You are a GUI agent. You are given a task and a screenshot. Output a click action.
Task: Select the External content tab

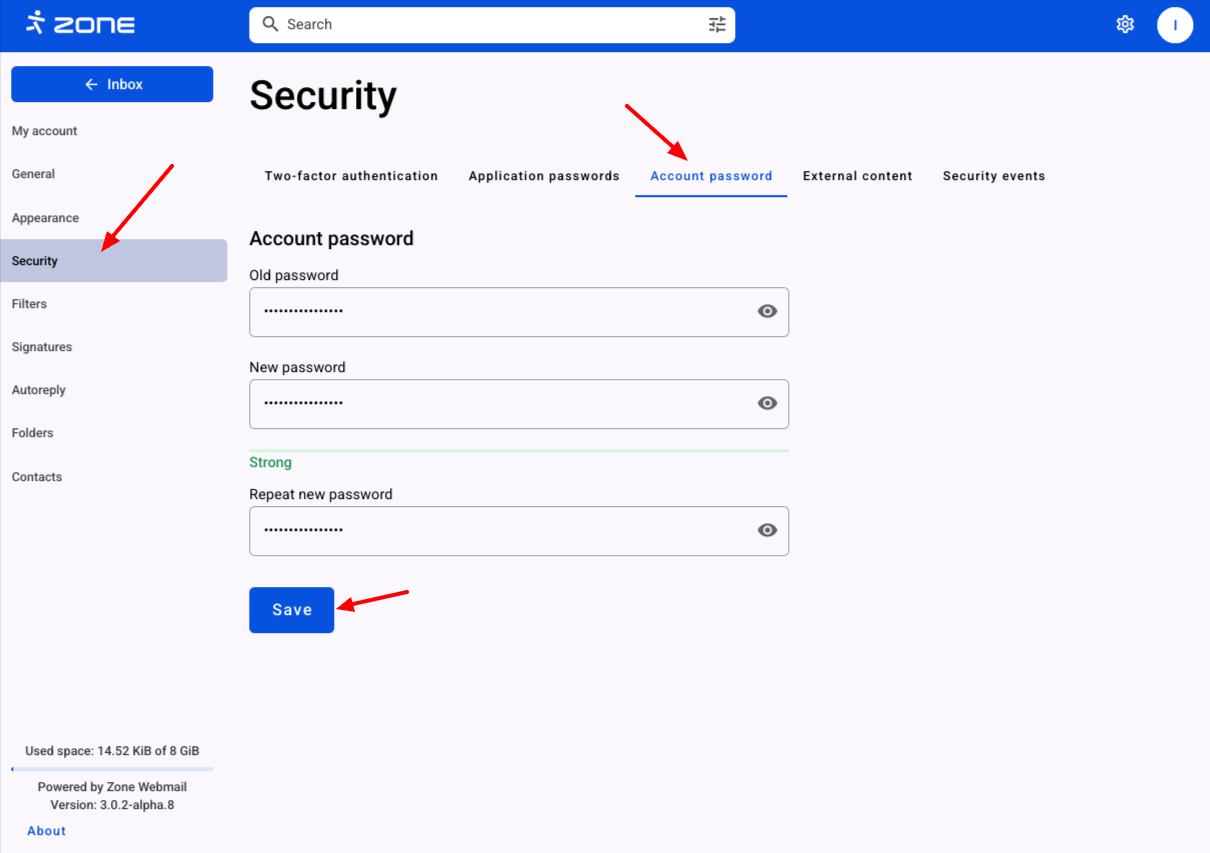pos(857,176)
